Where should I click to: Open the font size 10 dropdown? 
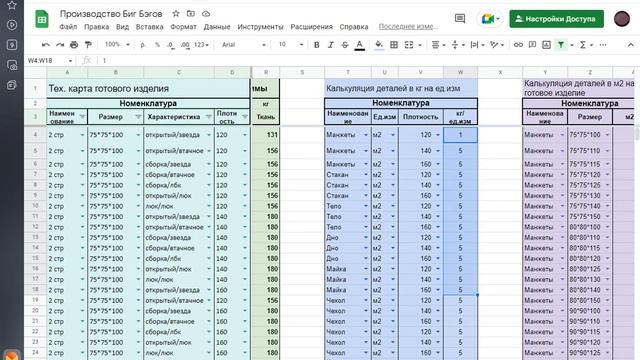point(291,44)
